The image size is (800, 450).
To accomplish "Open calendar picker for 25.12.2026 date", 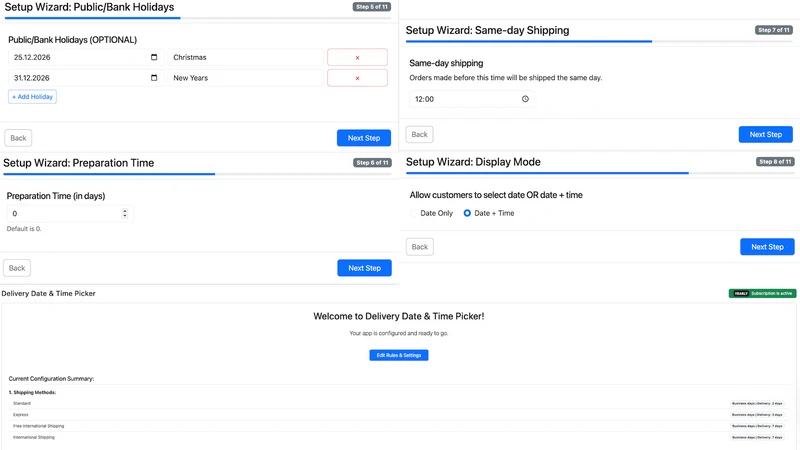I will [x=154, y=57].
